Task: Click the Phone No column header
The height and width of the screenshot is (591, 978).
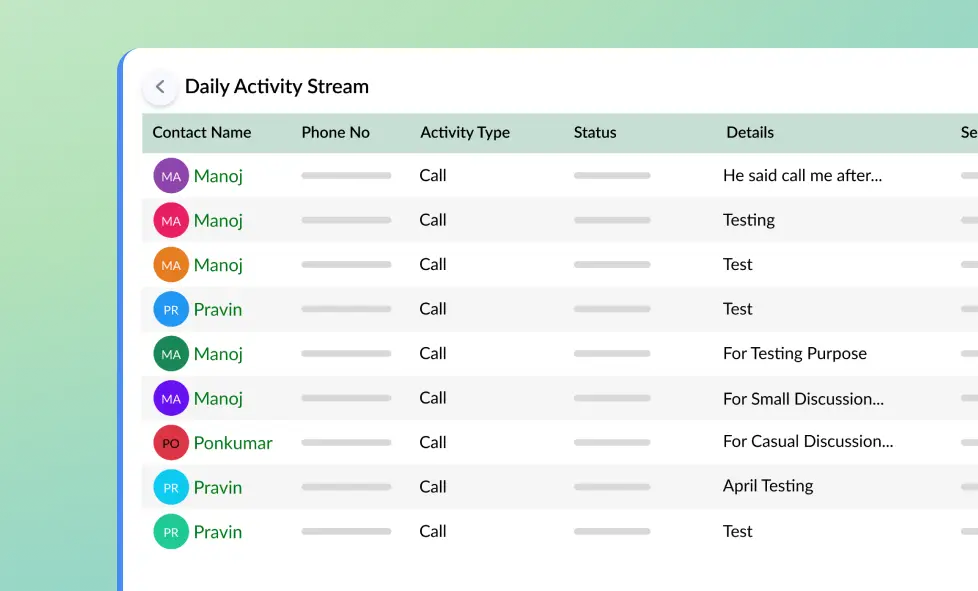Action: tap(335, 133)
